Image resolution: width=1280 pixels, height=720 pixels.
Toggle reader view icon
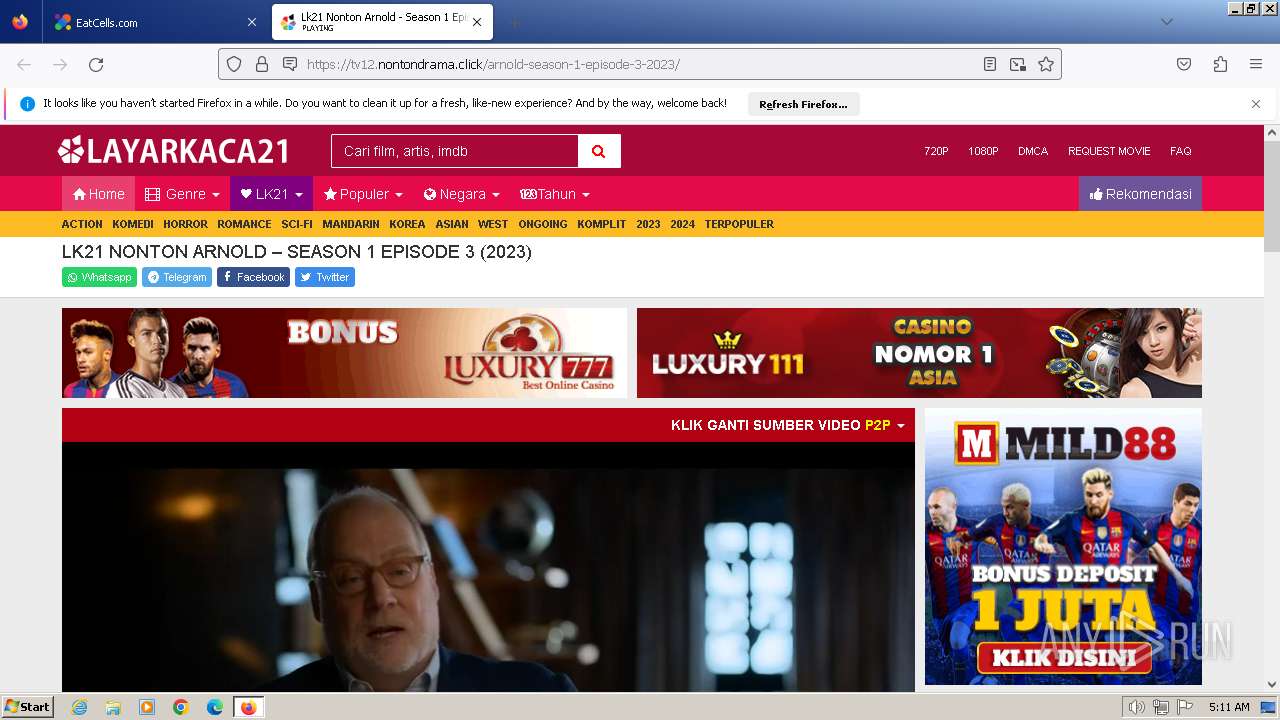pyautogui.click(x=990, y=64)
